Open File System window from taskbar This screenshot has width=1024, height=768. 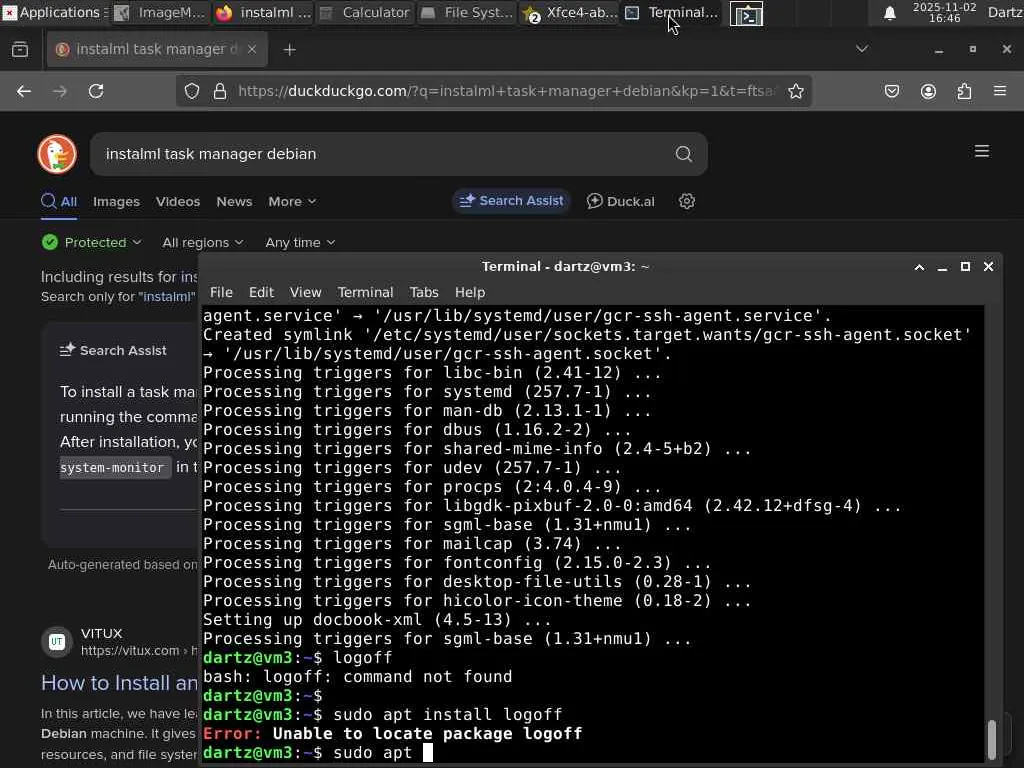[x=468, y=12]
